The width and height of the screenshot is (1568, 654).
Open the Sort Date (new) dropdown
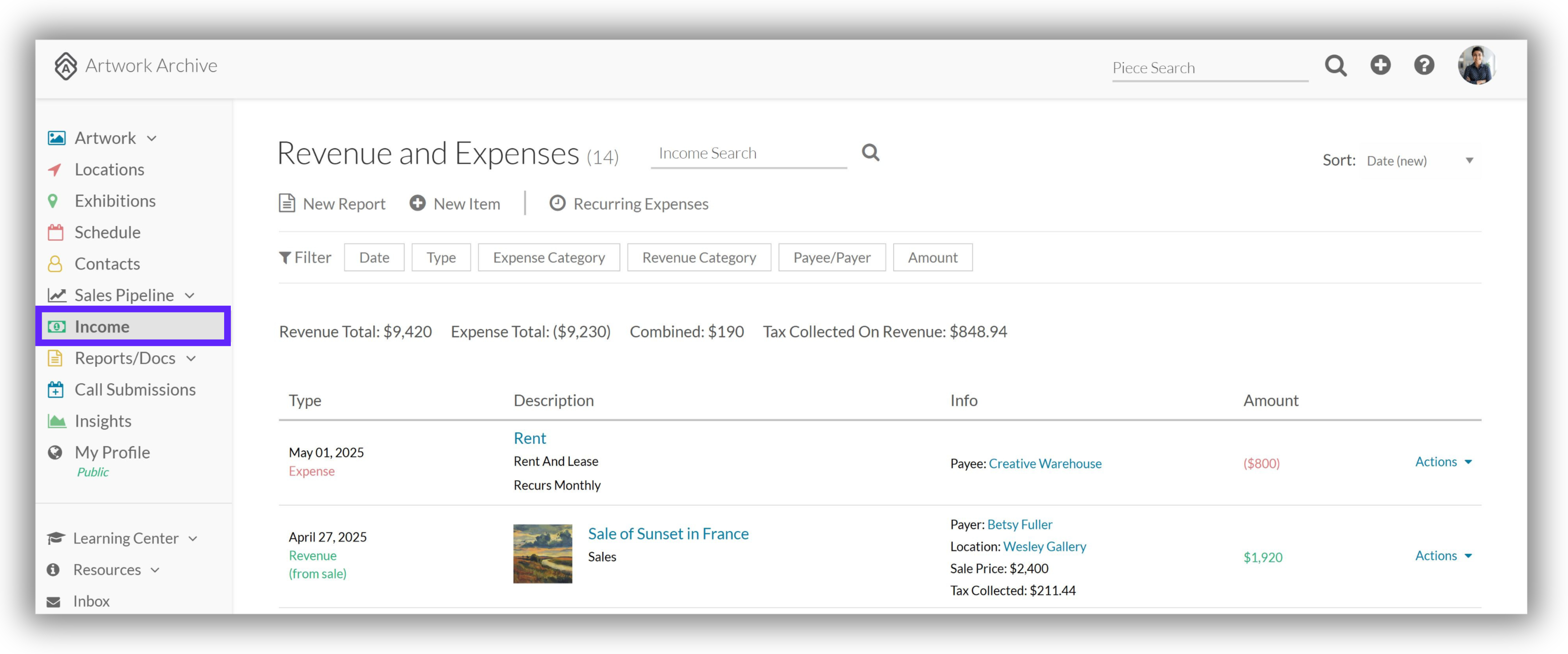click(x=1419, y=161)
